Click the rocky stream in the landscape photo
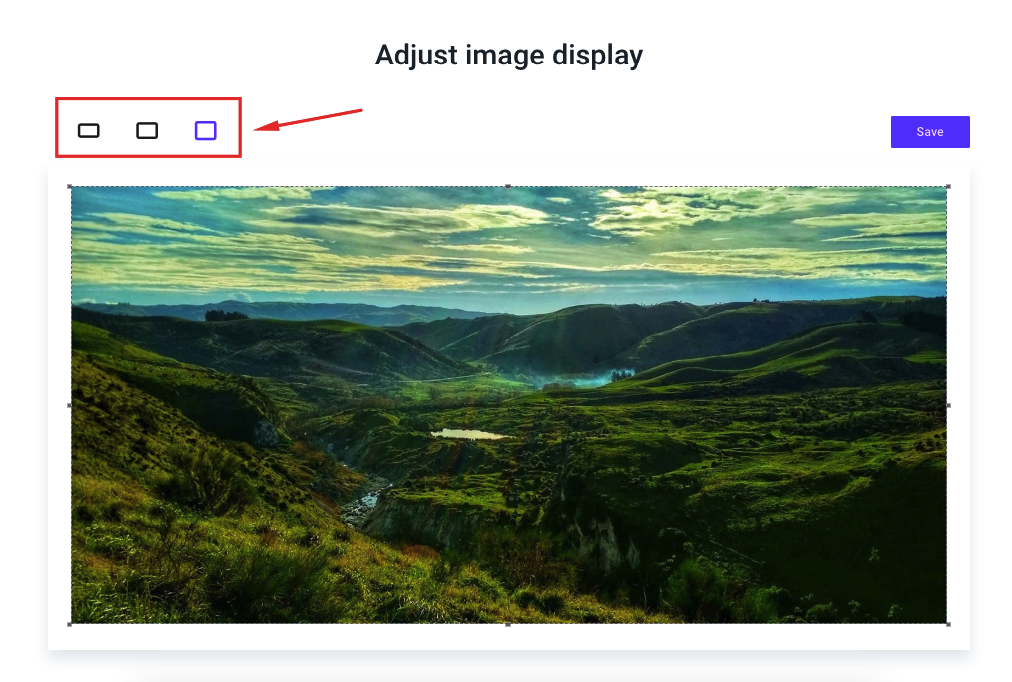Screen dimensions: 1012x682 (365, 500)
